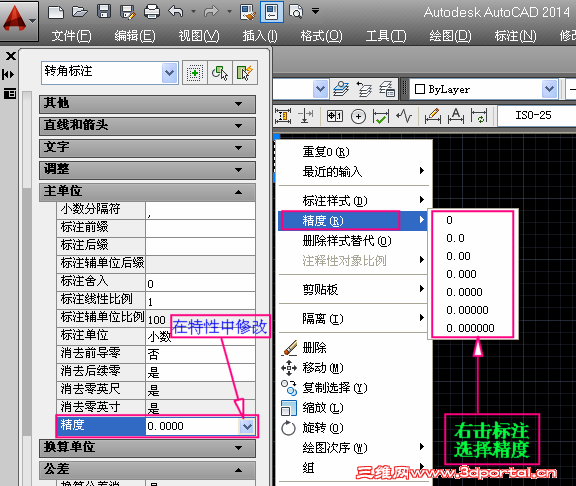This screenshot has width=576, height=486.
Task: Open the 精度 precision dropdown arrow
Action: coord(247,426)
